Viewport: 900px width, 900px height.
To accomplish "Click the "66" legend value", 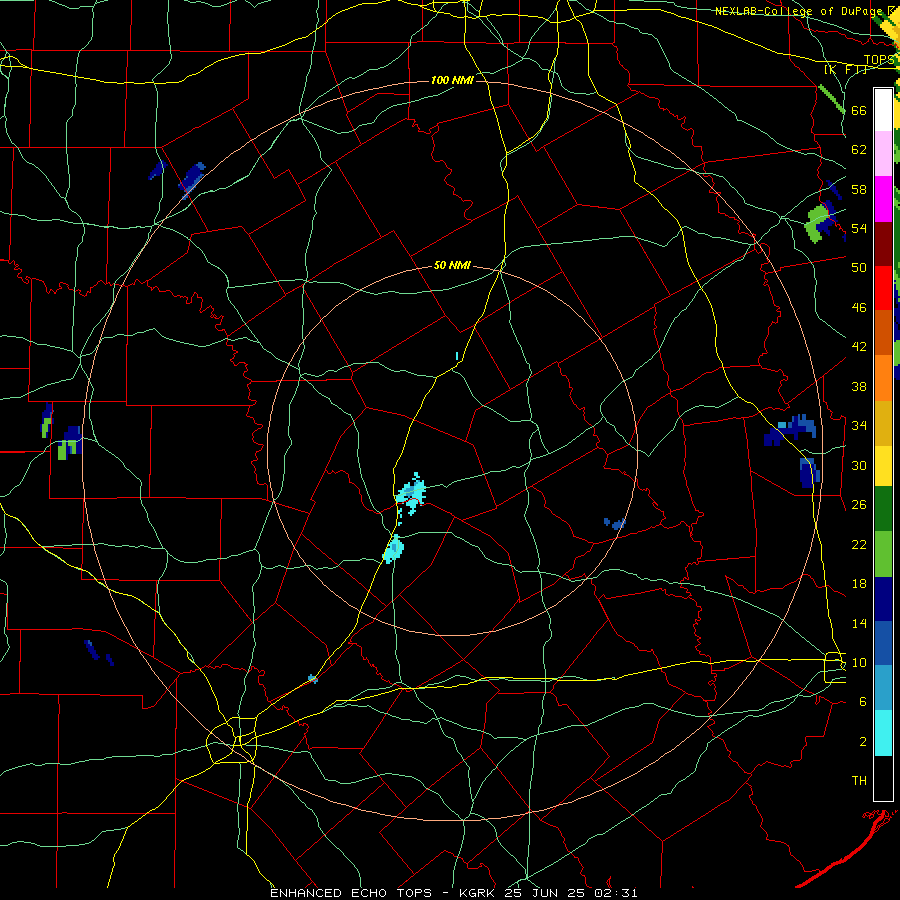I will tap(859, 110).
